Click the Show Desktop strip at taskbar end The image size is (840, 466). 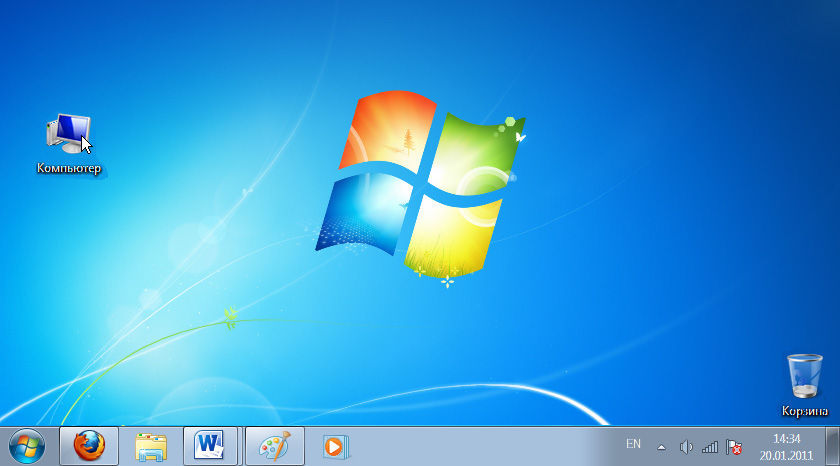[834, 446]
